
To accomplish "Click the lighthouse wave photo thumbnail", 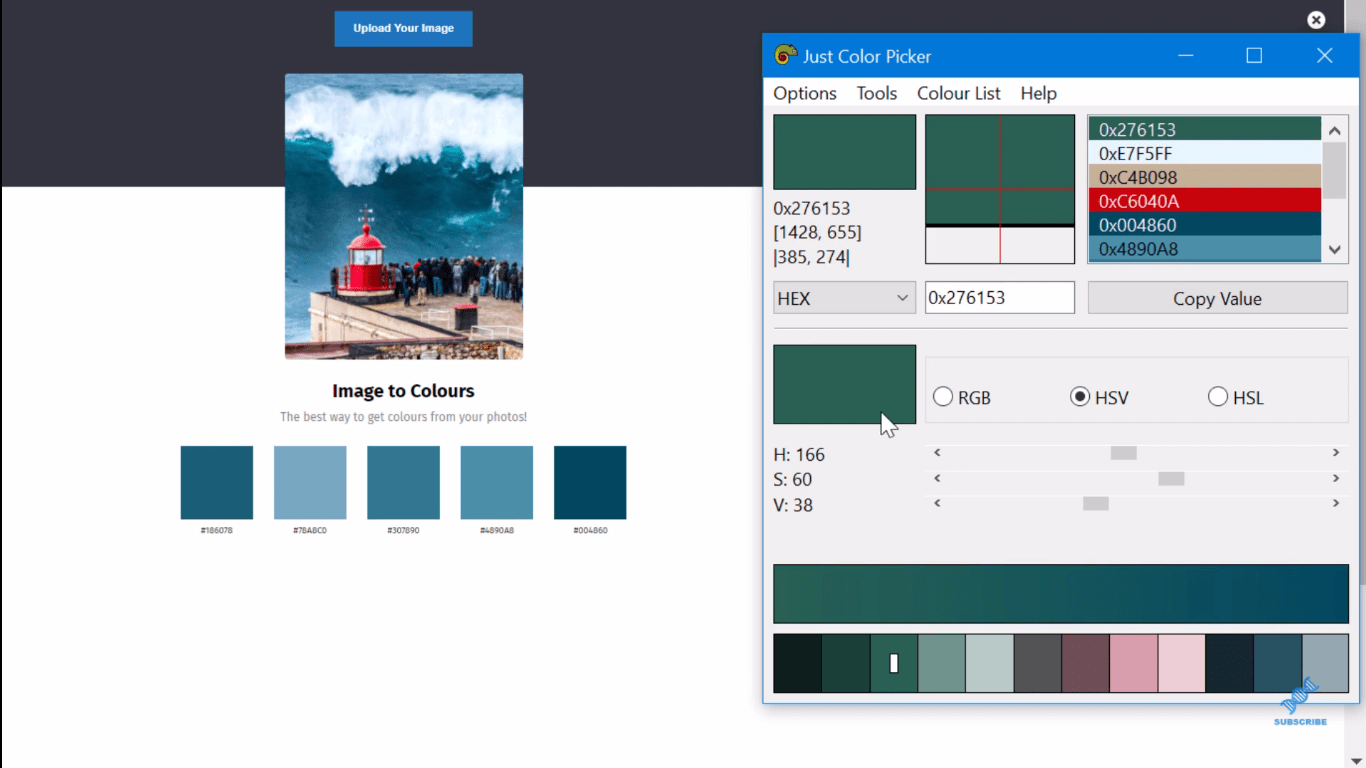I will (404, 216).
